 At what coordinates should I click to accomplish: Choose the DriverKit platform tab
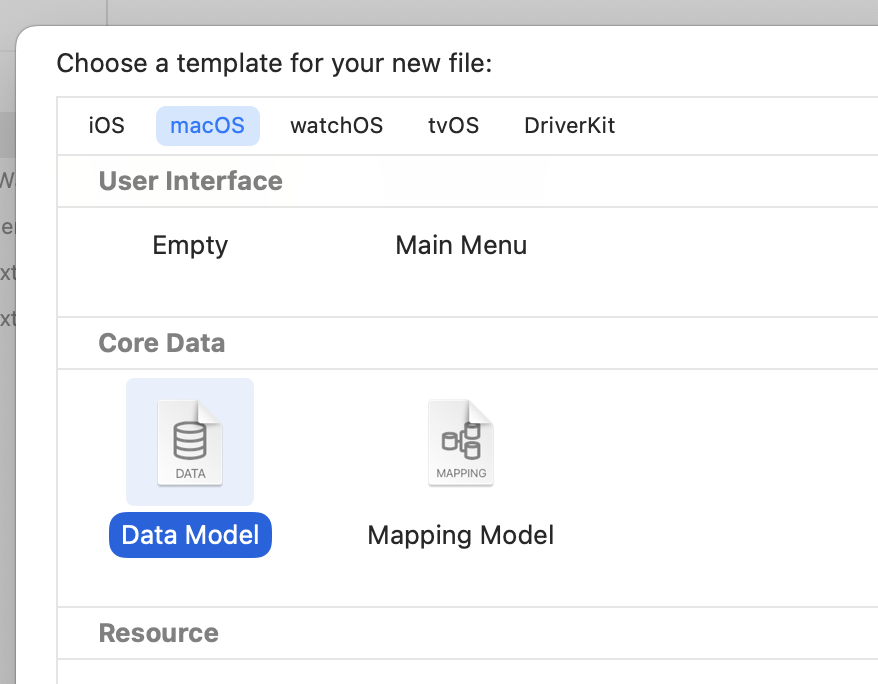tap(569, 125)
